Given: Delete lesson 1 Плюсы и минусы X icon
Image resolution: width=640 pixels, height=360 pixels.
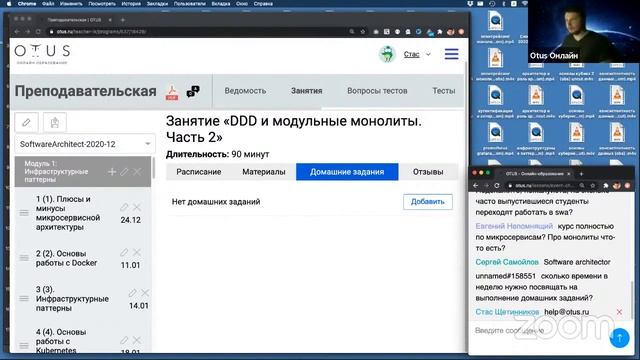Looking at the screenshot, I should click(x=137, y=207).
